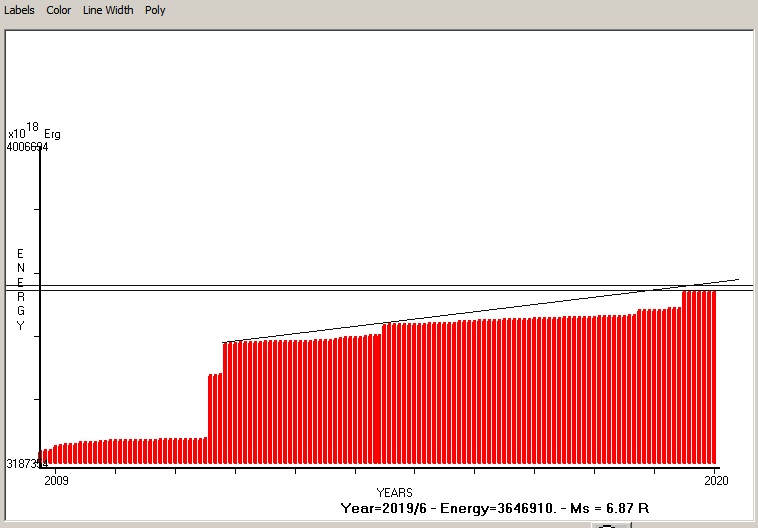The height and width of the screenshot is (528, 758).
Task: Click the right end of the diagonal trend line
Action: pyautogui.click(x=737, y=280)
